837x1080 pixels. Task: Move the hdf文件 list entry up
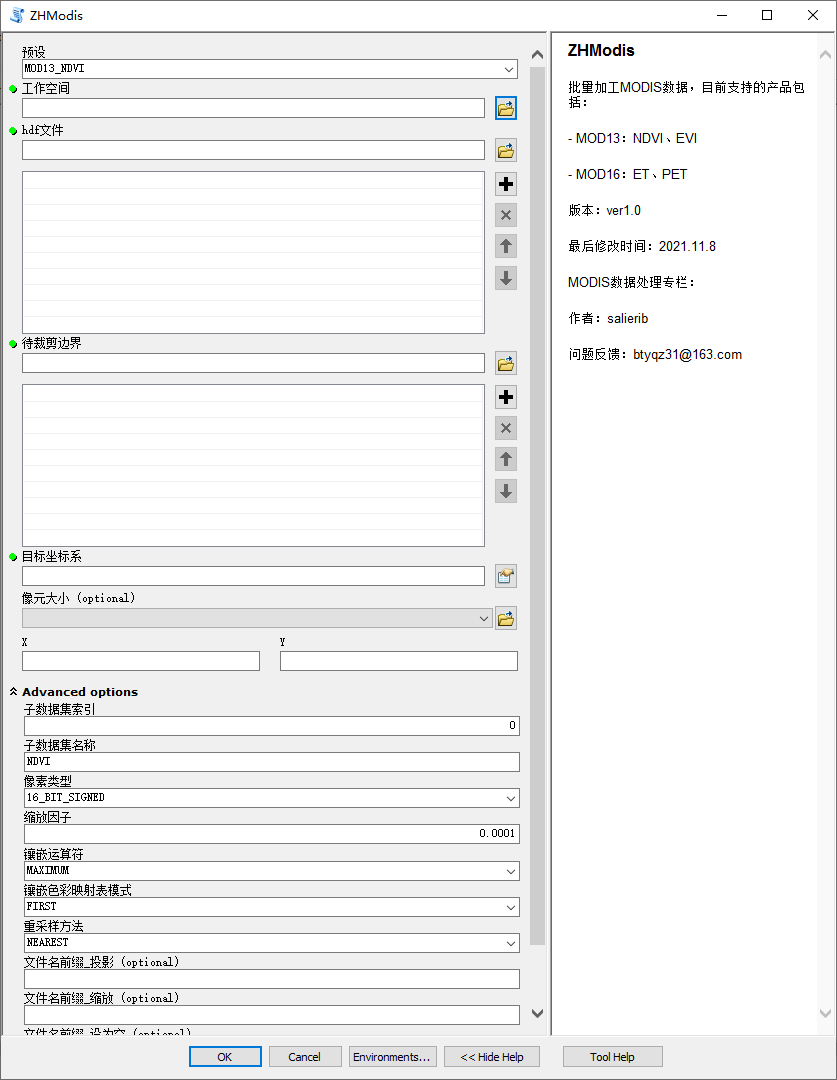[506, 246]
